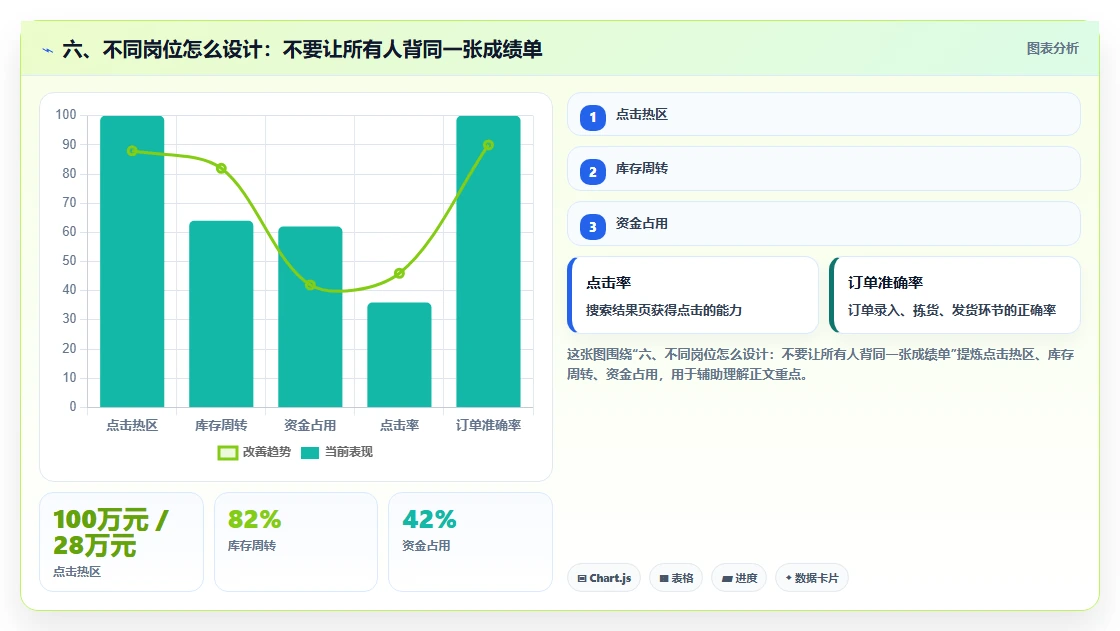The width and height of the screenshot is (1120, 631).
Task: Click the 图表分析 label in the header
Action: [1052, 49]
